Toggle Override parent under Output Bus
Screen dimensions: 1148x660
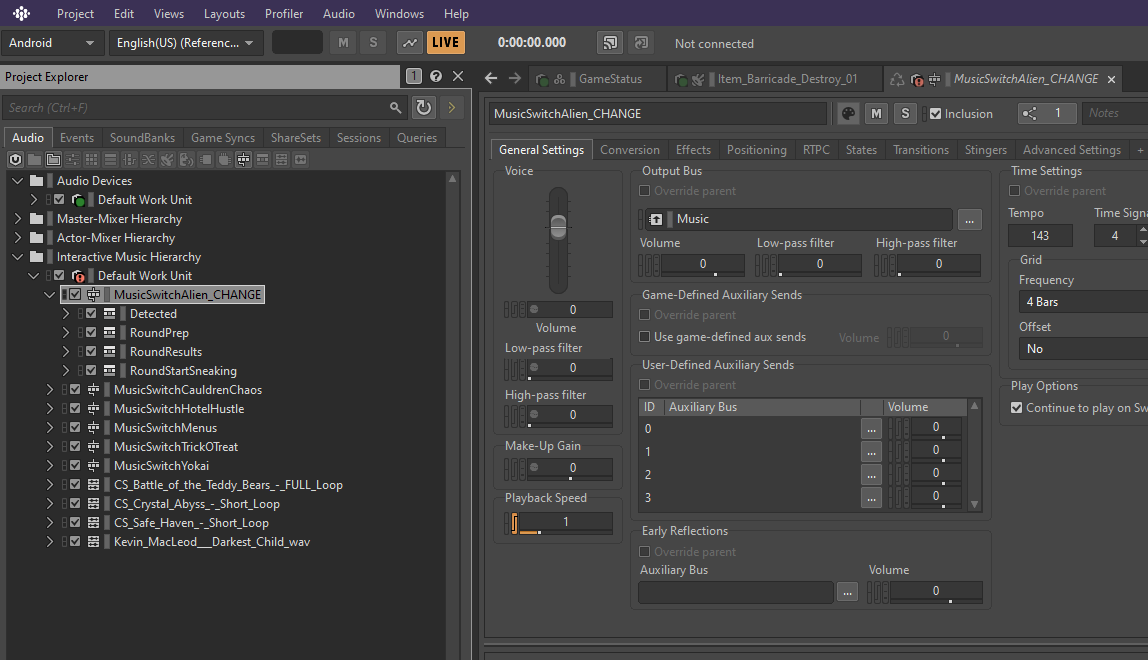644,190
